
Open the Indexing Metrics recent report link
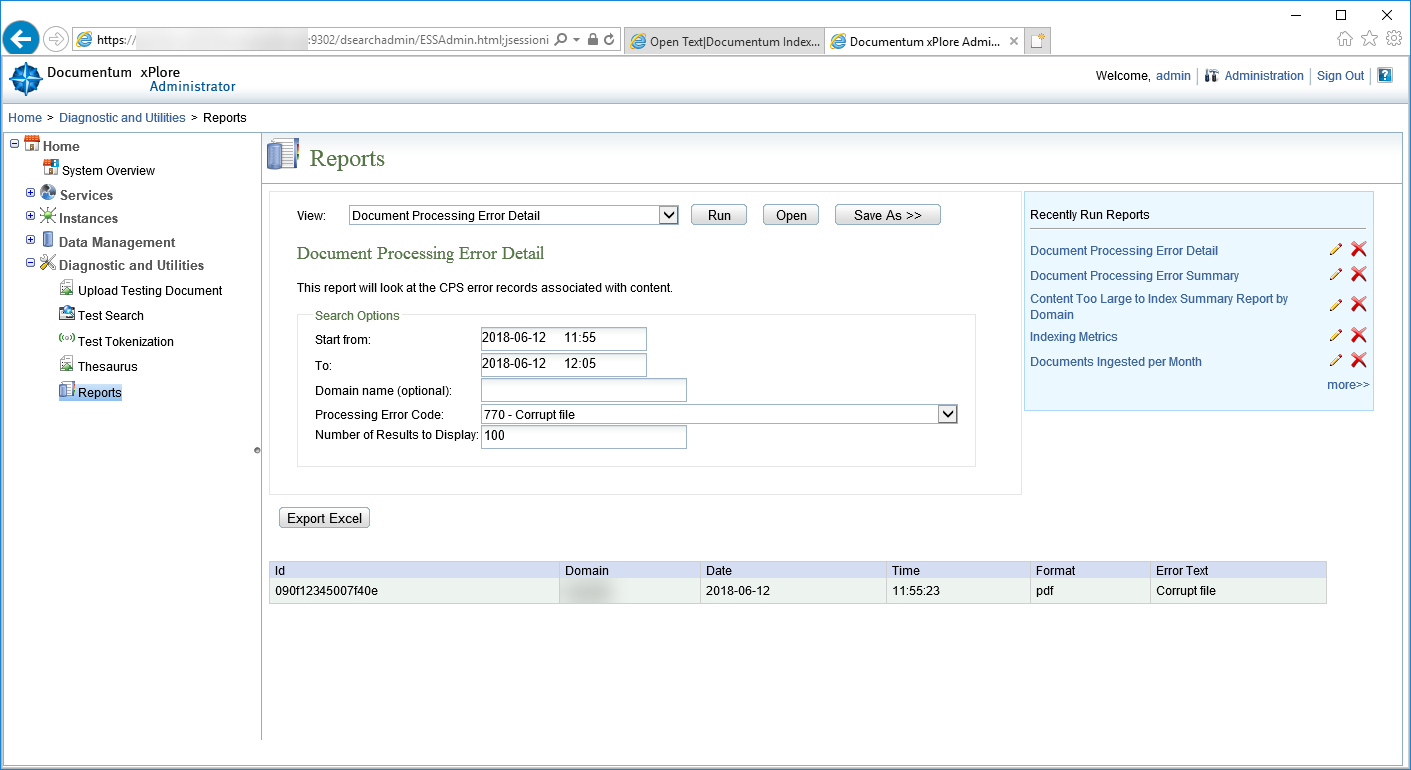[1074, 337]
